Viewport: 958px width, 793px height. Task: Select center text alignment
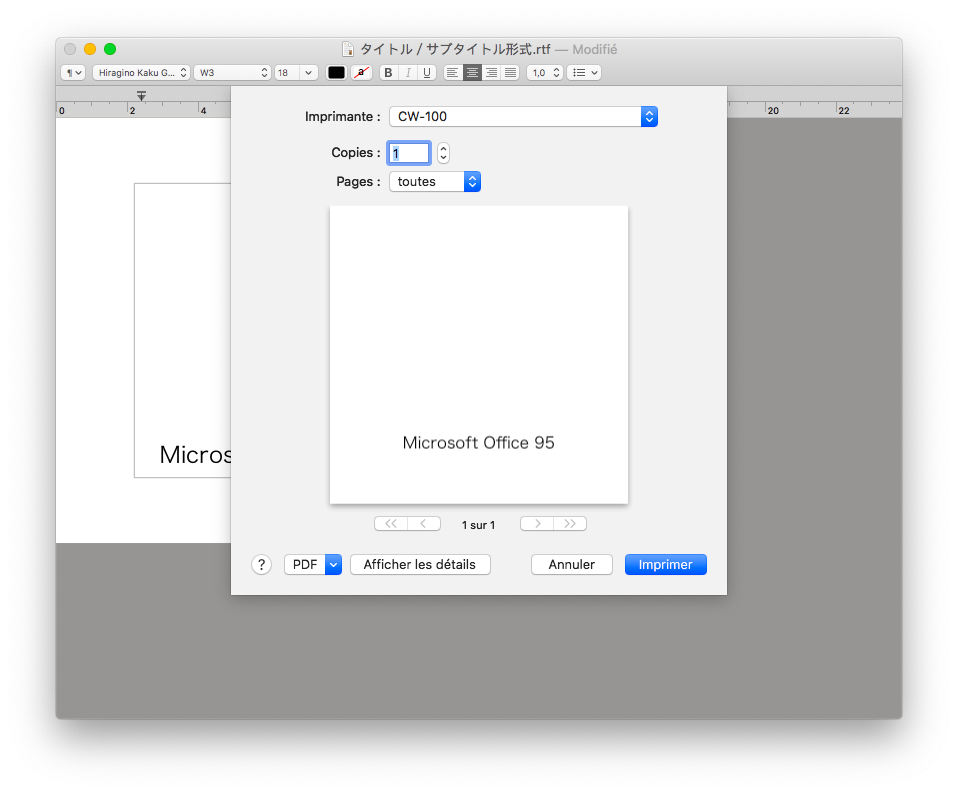coord(472,73)
